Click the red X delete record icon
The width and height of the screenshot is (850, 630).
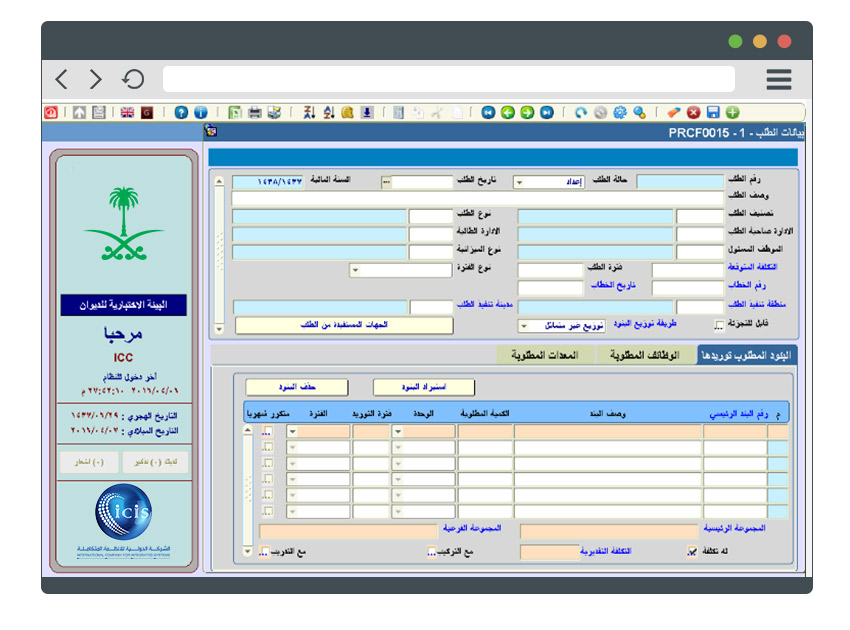(693, 112)
